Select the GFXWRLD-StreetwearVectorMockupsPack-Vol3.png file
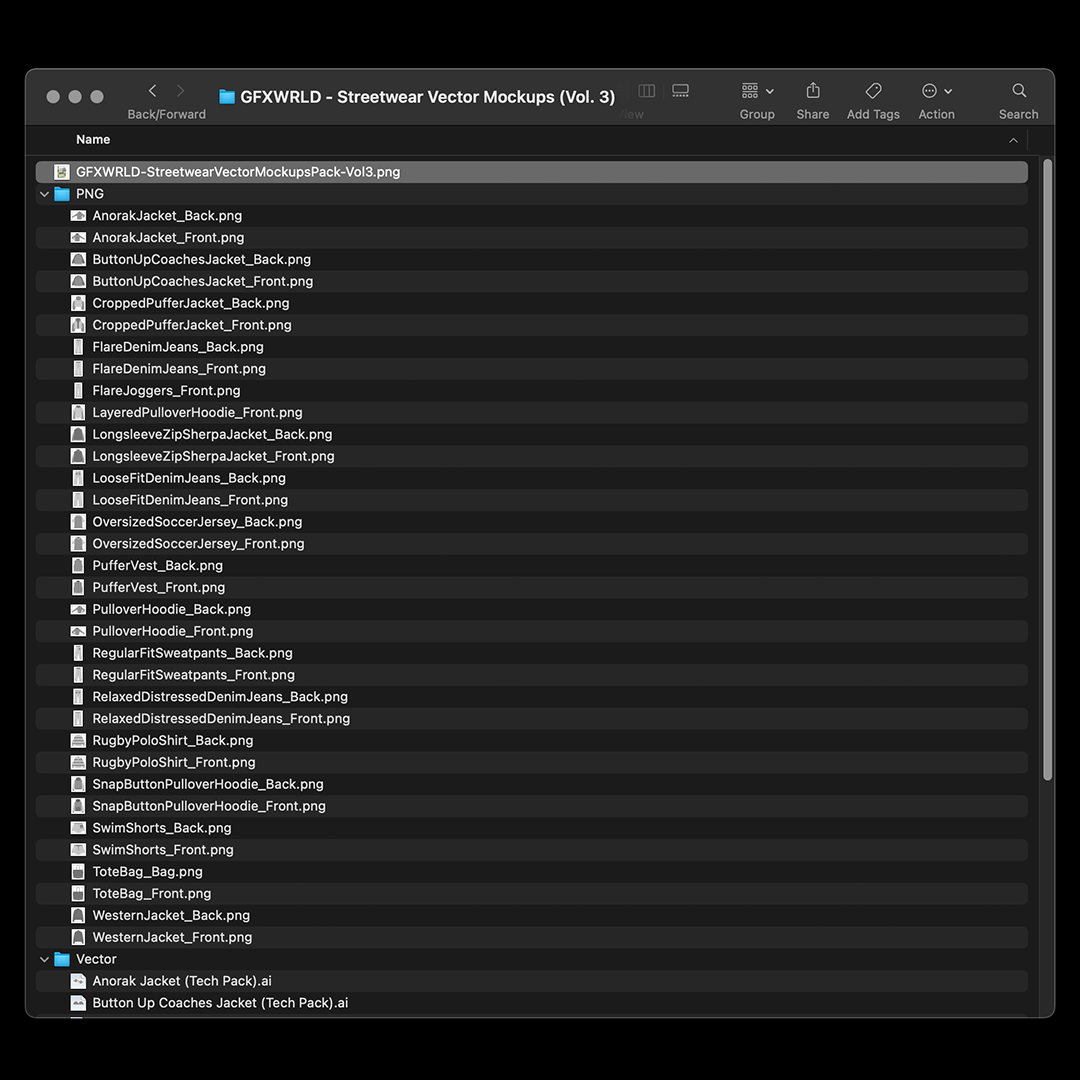 tap(238, 172)
